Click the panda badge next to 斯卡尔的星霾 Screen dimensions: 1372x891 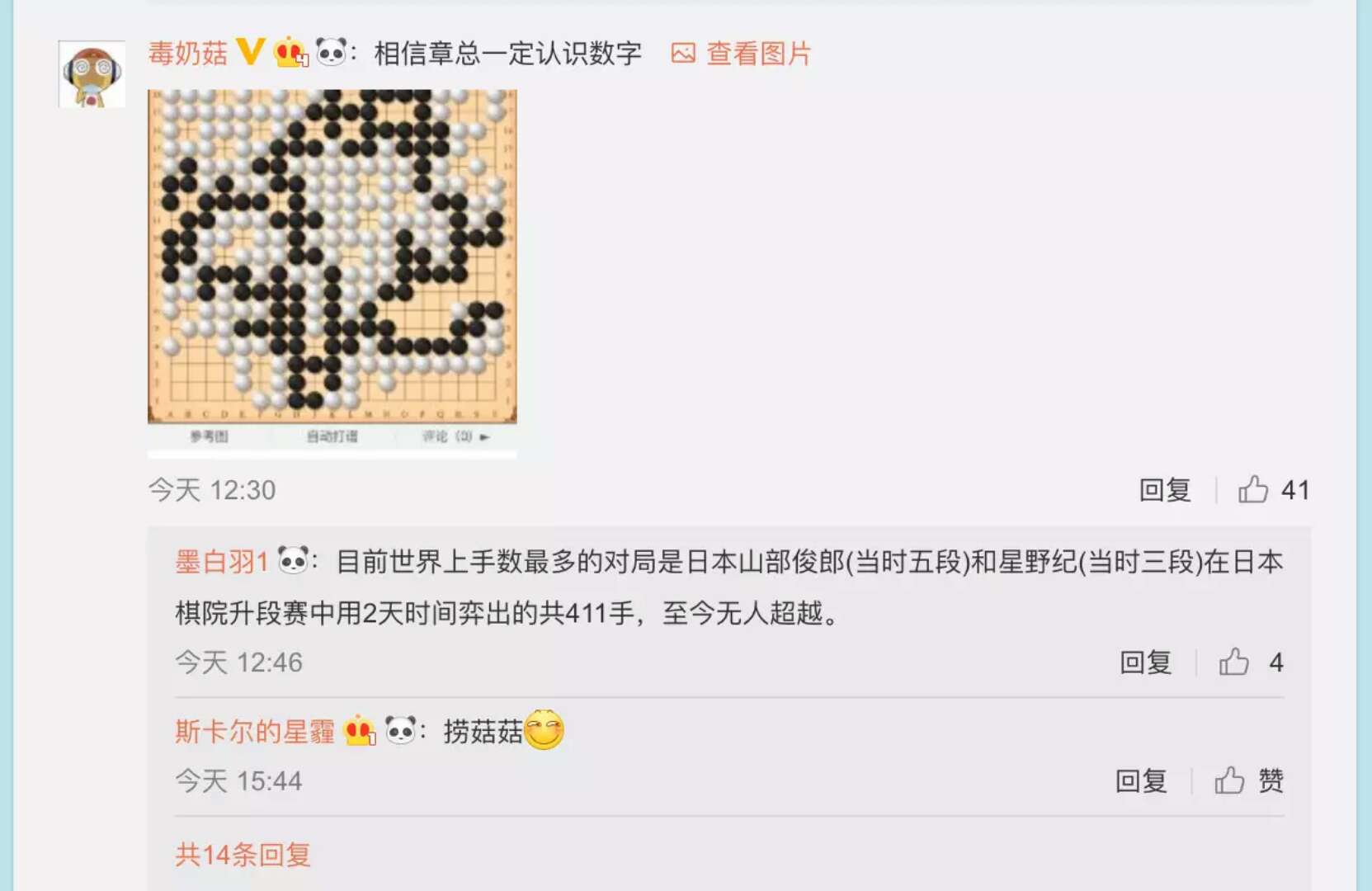pyautogui.click(x=401, y=730)
